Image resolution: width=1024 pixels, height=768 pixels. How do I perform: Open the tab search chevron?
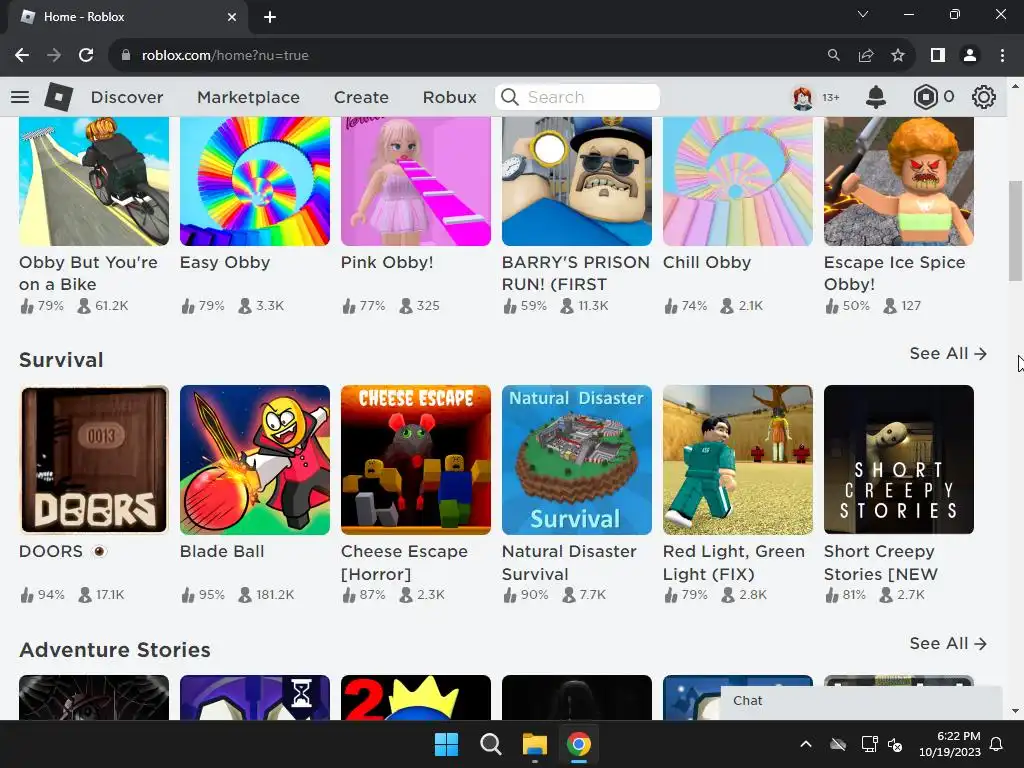click(863, 14)
